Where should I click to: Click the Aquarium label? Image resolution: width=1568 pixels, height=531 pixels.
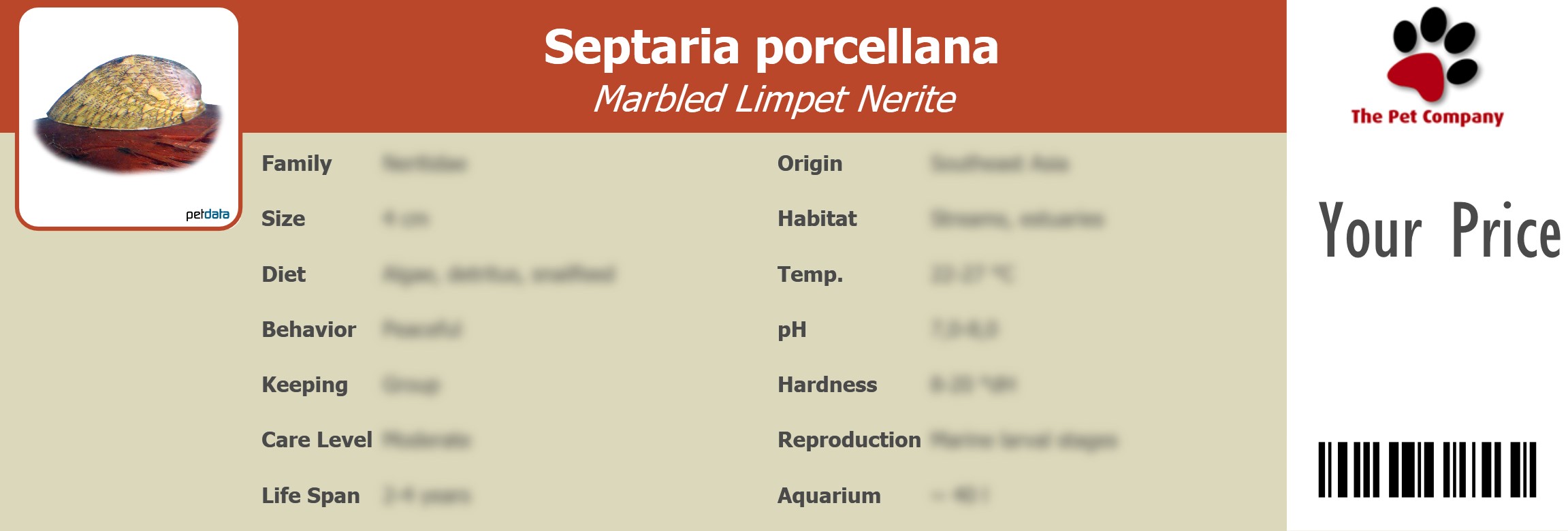(829, 496)
